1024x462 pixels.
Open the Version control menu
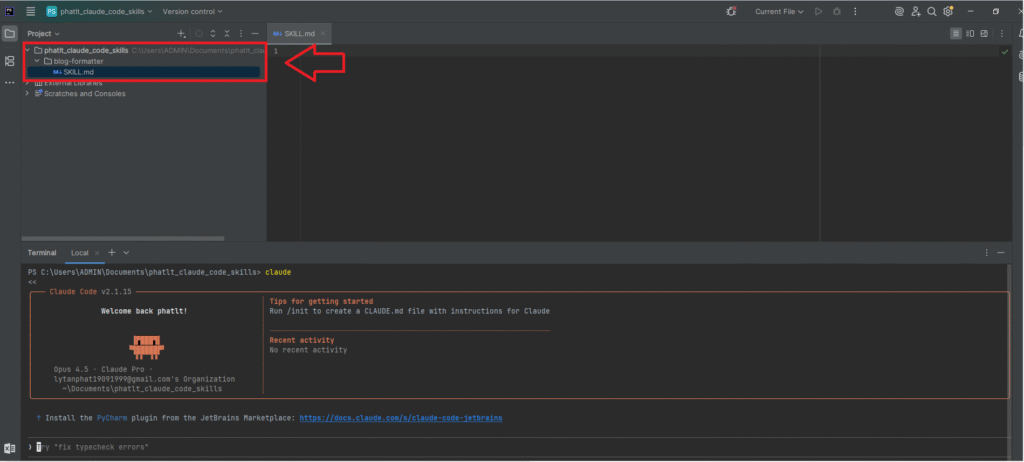[192, 11]
